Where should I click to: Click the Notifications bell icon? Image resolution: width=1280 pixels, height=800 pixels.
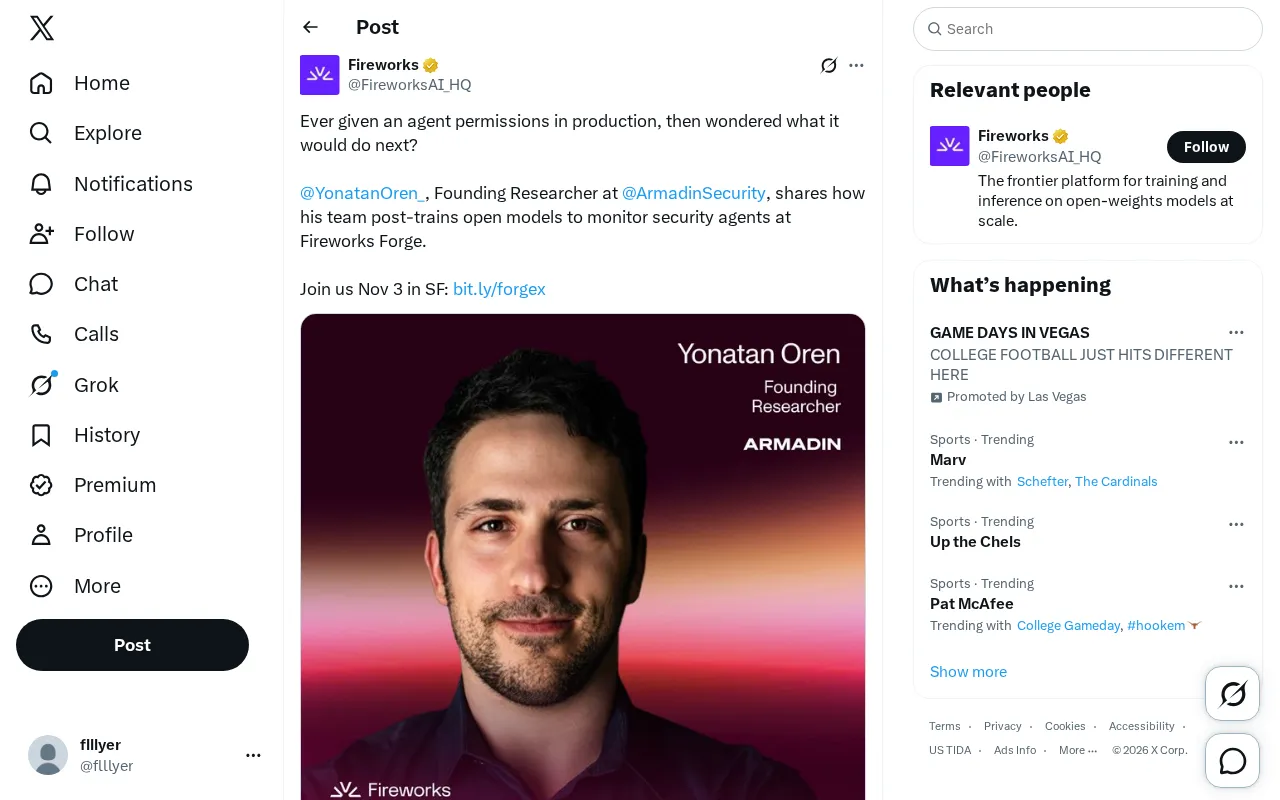(x=41, y=184)
